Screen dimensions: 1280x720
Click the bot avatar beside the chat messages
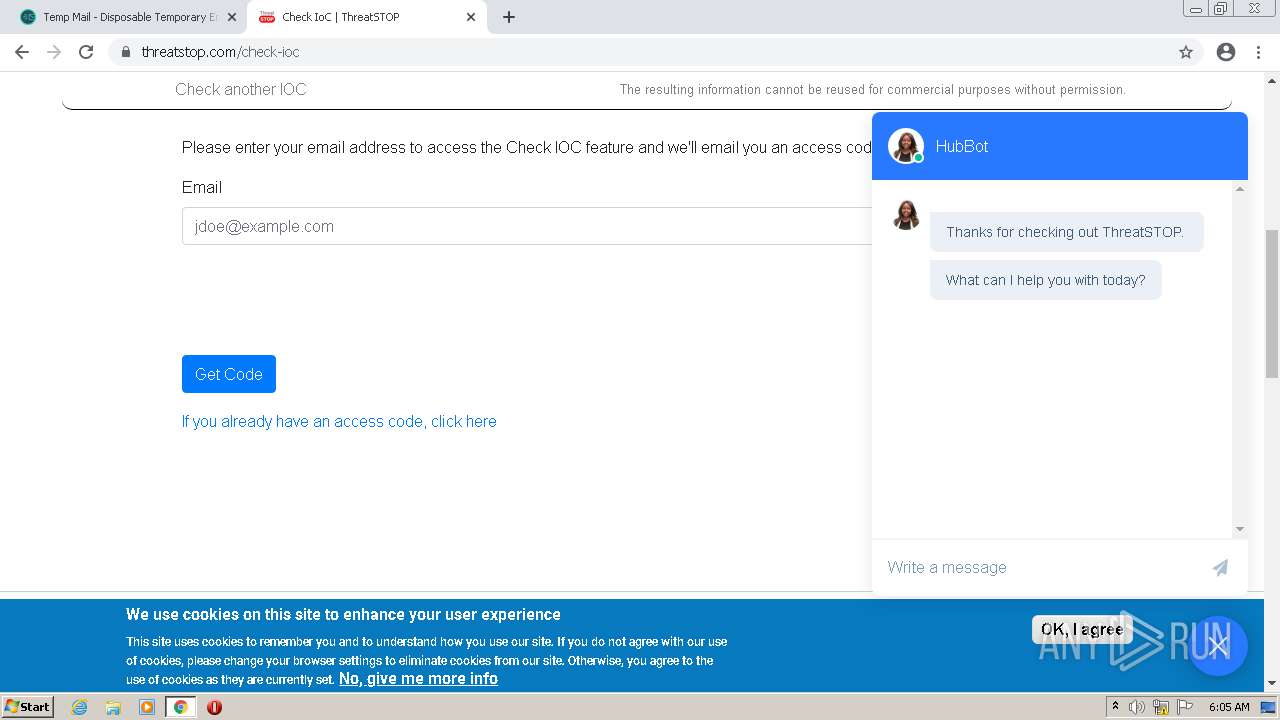click(906, 216)
